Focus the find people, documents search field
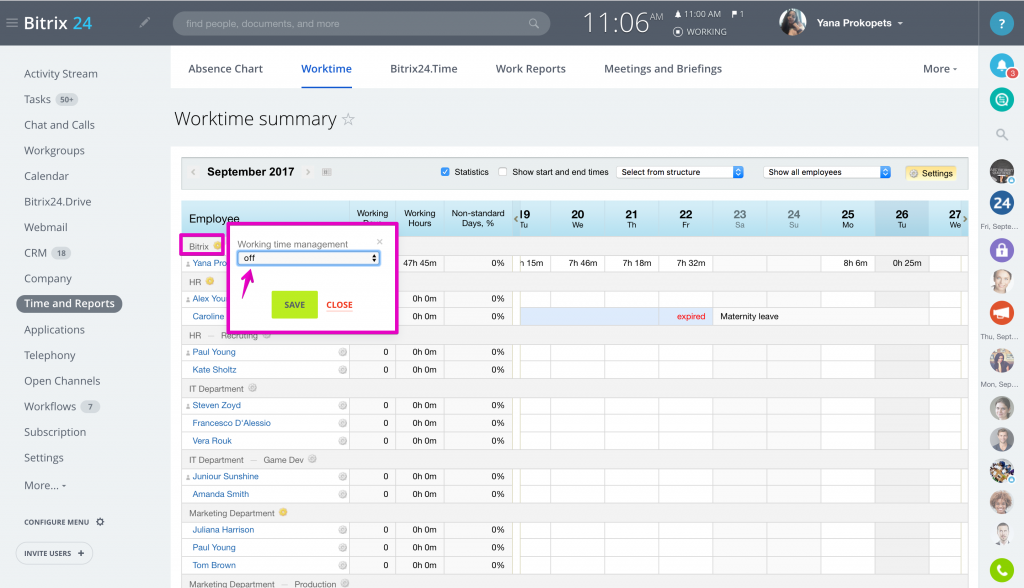 pos(361,24)
